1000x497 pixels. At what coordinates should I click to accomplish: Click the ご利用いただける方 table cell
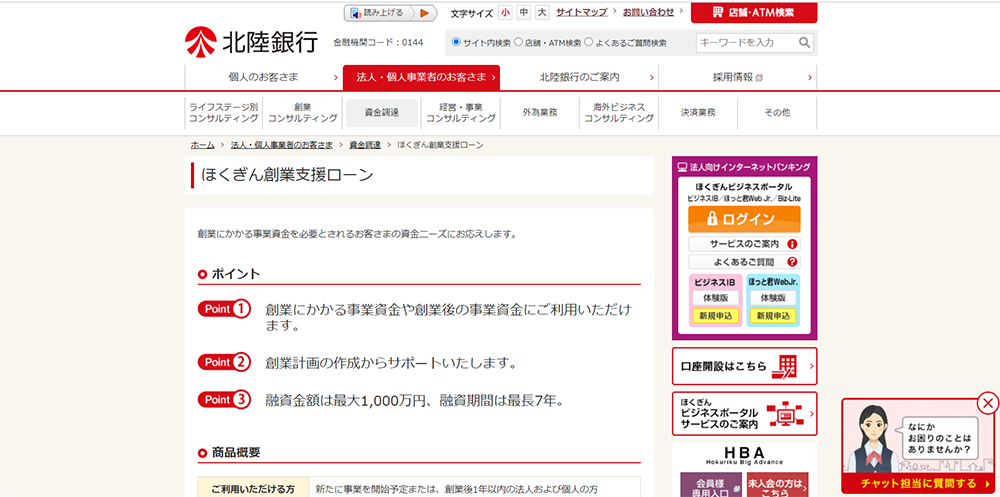(x=253, y=489)
